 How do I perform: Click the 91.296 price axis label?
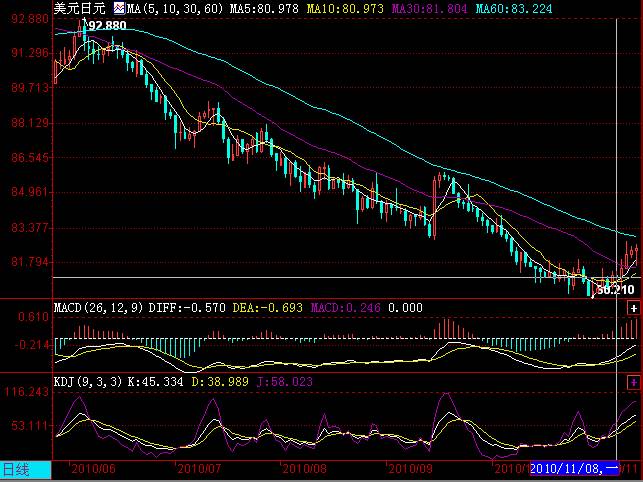click(30, 53)
